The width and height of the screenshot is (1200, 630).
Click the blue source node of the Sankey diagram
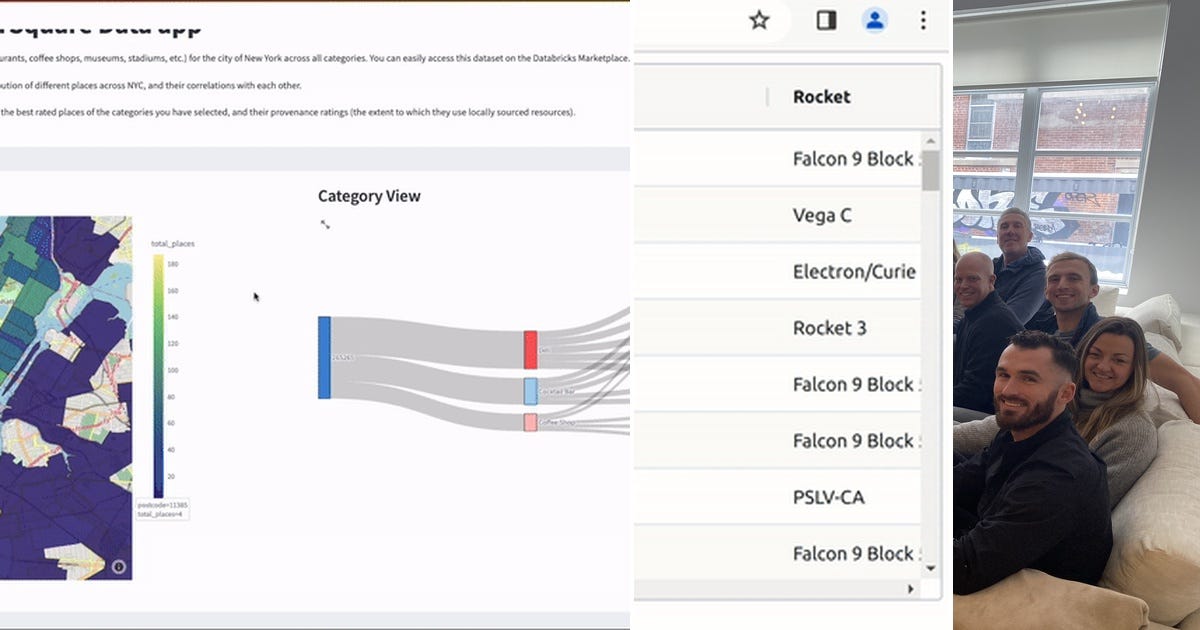[x=323, y=355]
